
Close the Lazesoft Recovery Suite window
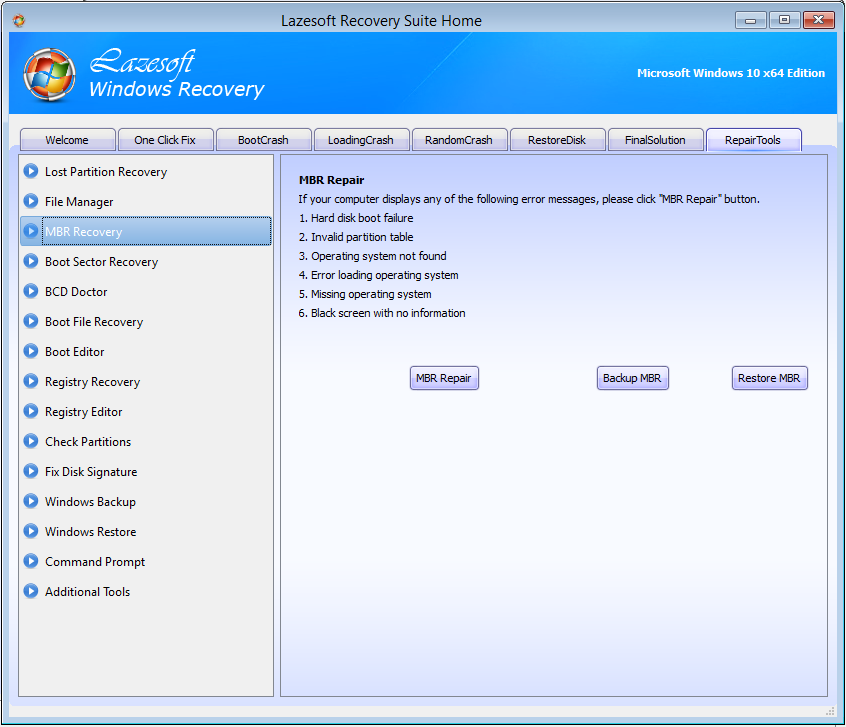tap(818, 20)
